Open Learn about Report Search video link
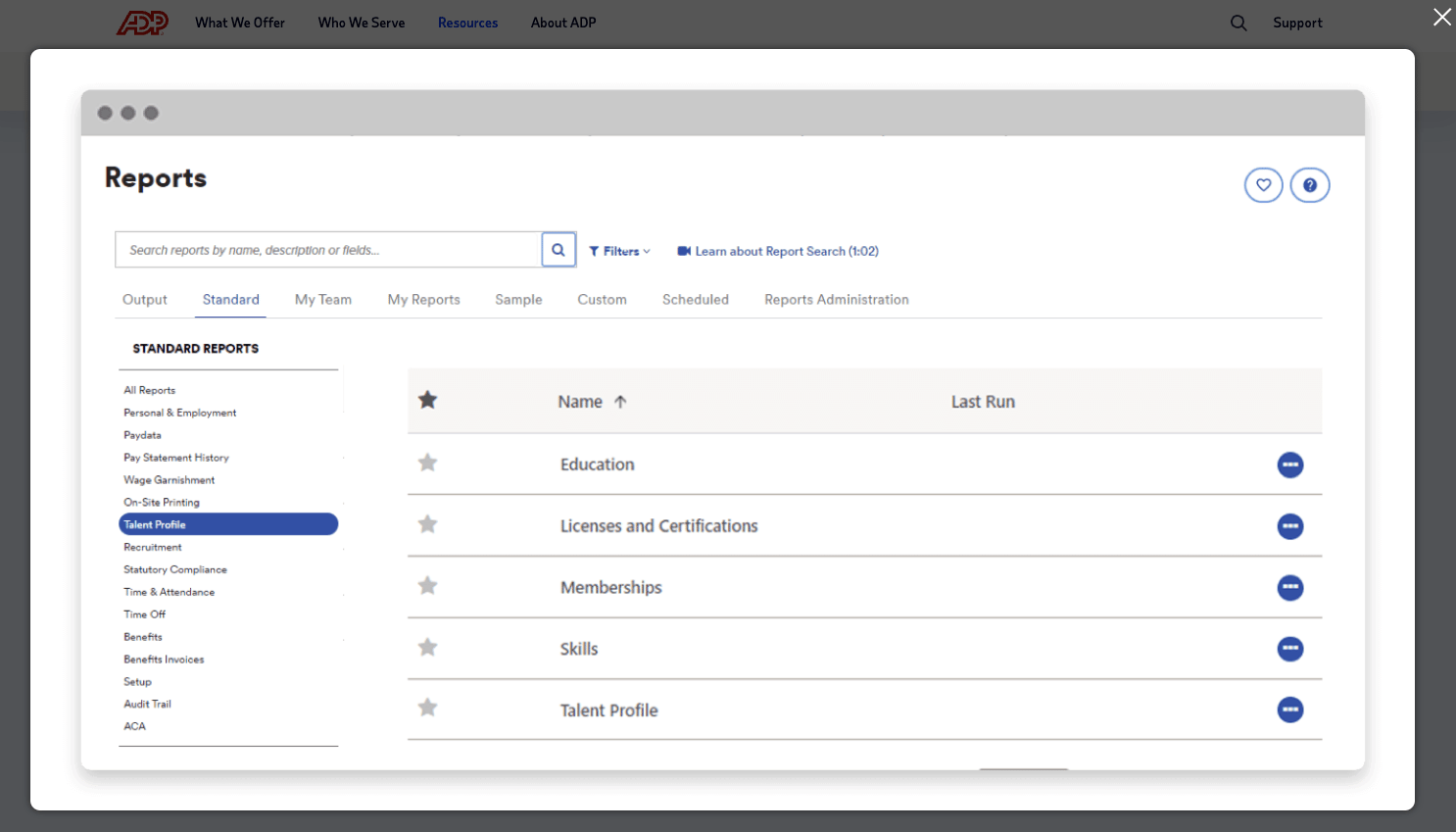This screenshot has height=832, width=1456. pos(778,252)
